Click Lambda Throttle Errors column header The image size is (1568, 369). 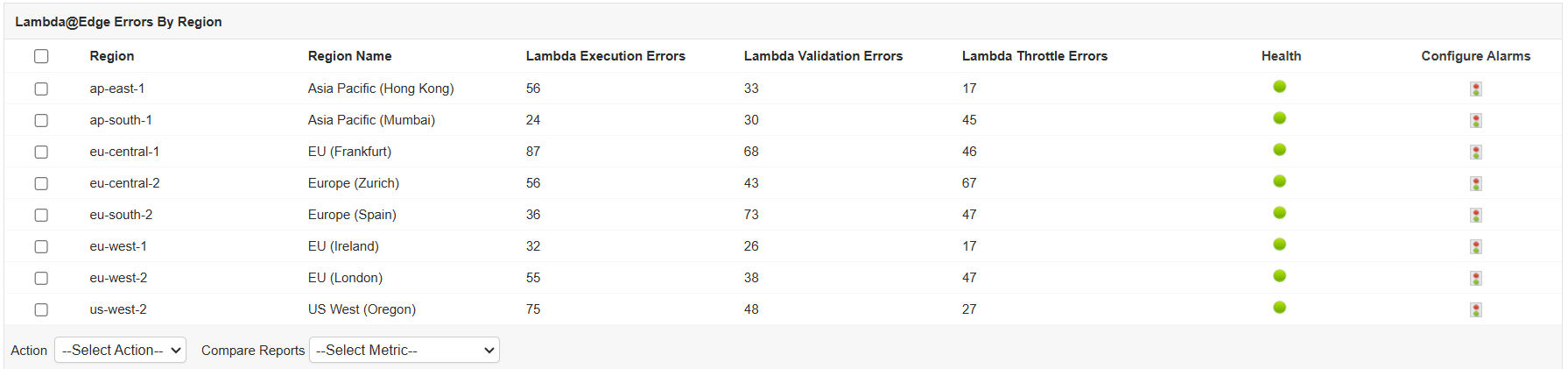coord(1034,56)
